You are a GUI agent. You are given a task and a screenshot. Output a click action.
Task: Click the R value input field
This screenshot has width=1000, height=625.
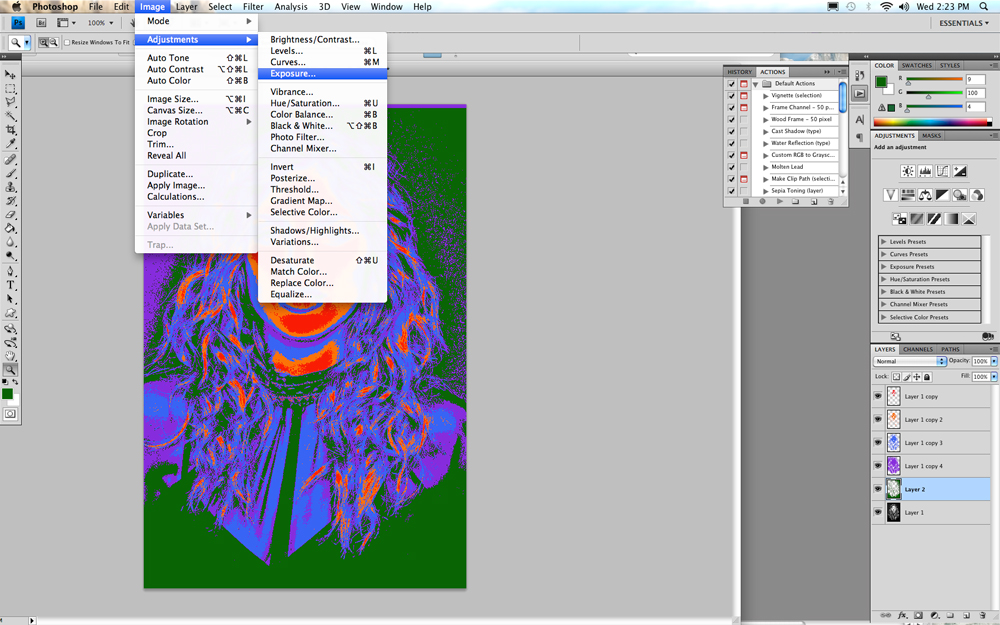[976, 80]
